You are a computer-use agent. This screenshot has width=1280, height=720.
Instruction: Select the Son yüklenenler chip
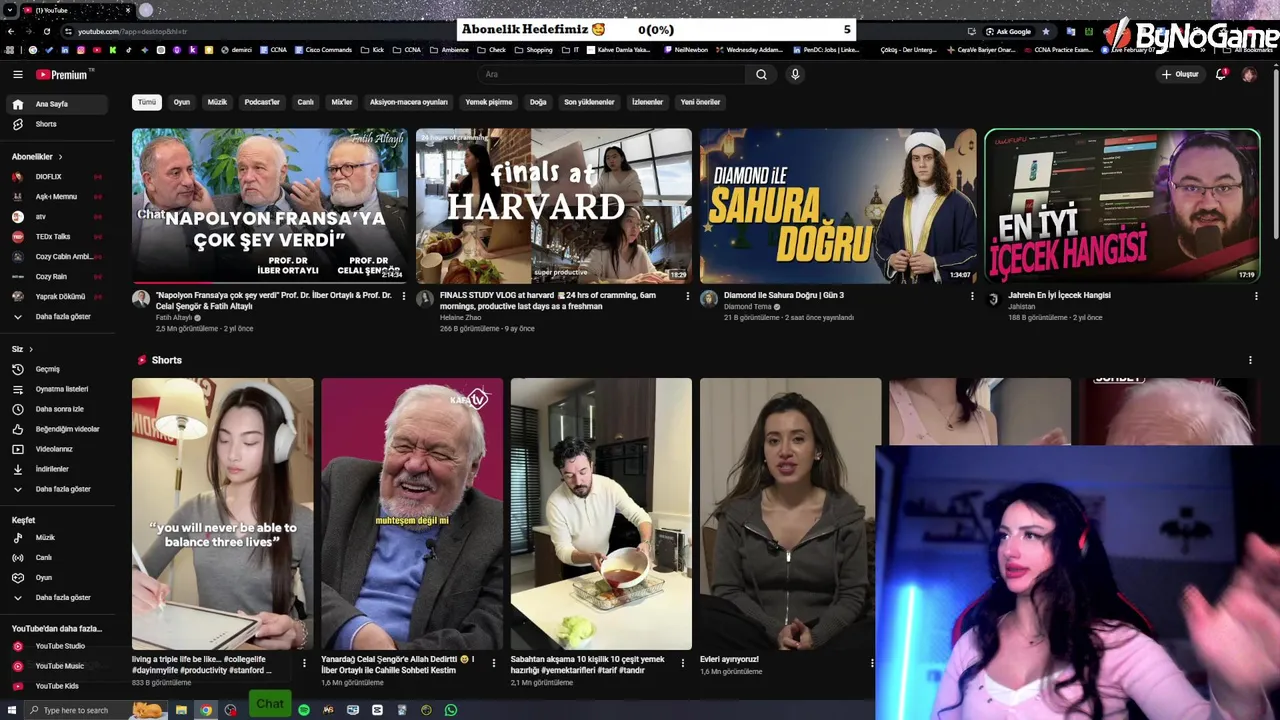589,102
